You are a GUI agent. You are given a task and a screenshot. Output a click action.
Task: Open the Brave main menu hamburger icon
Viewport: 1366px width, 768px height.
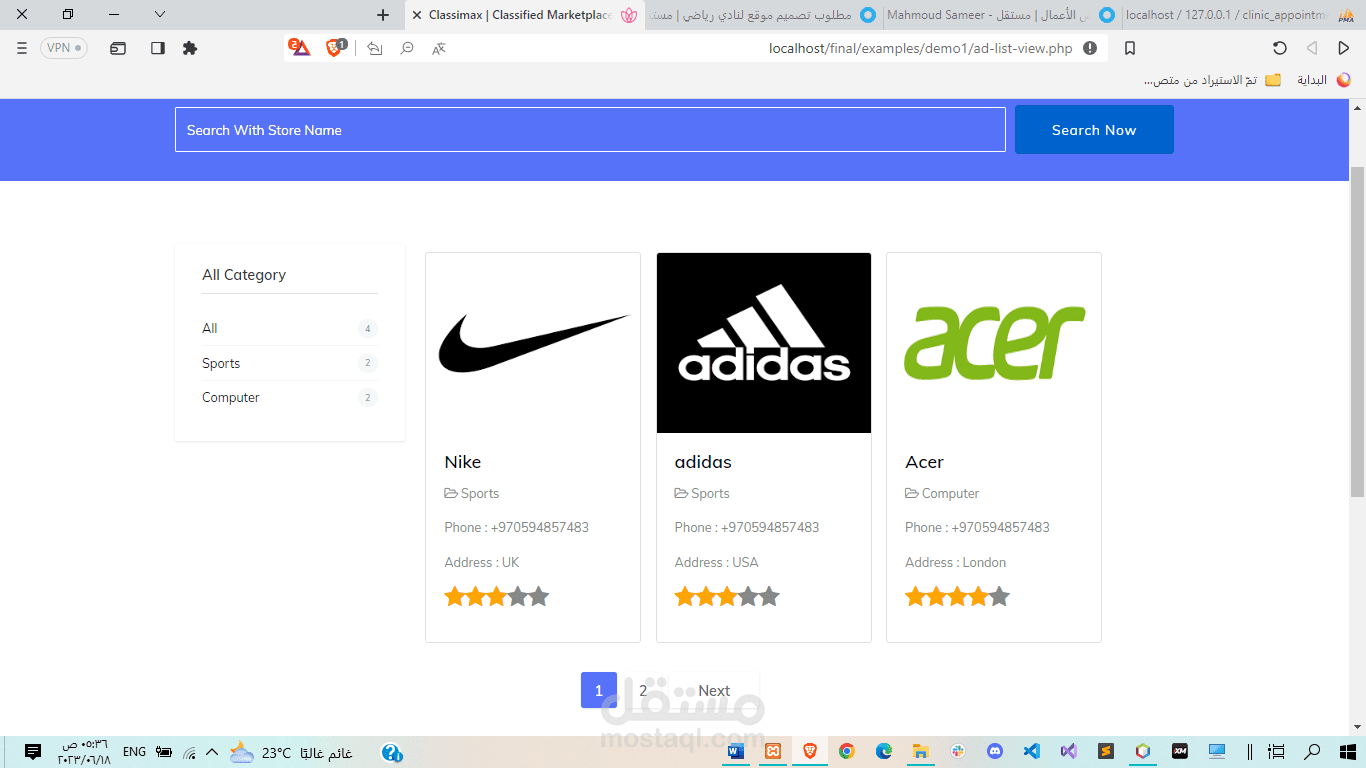[x=22, y=48]
